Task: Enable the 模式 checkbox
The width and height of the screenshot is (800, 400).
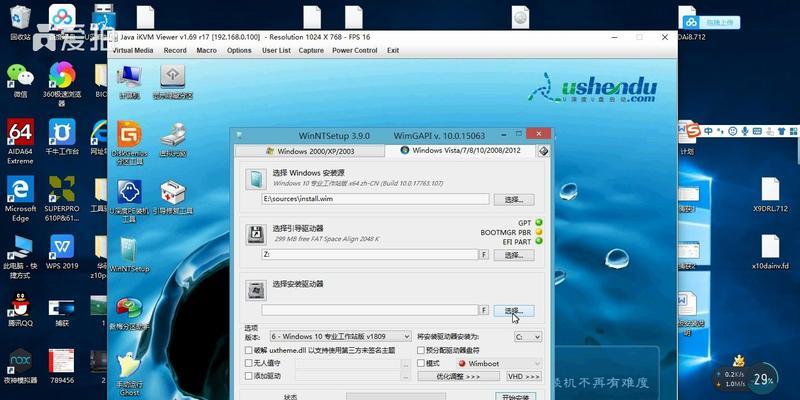Action: [421, 363]
